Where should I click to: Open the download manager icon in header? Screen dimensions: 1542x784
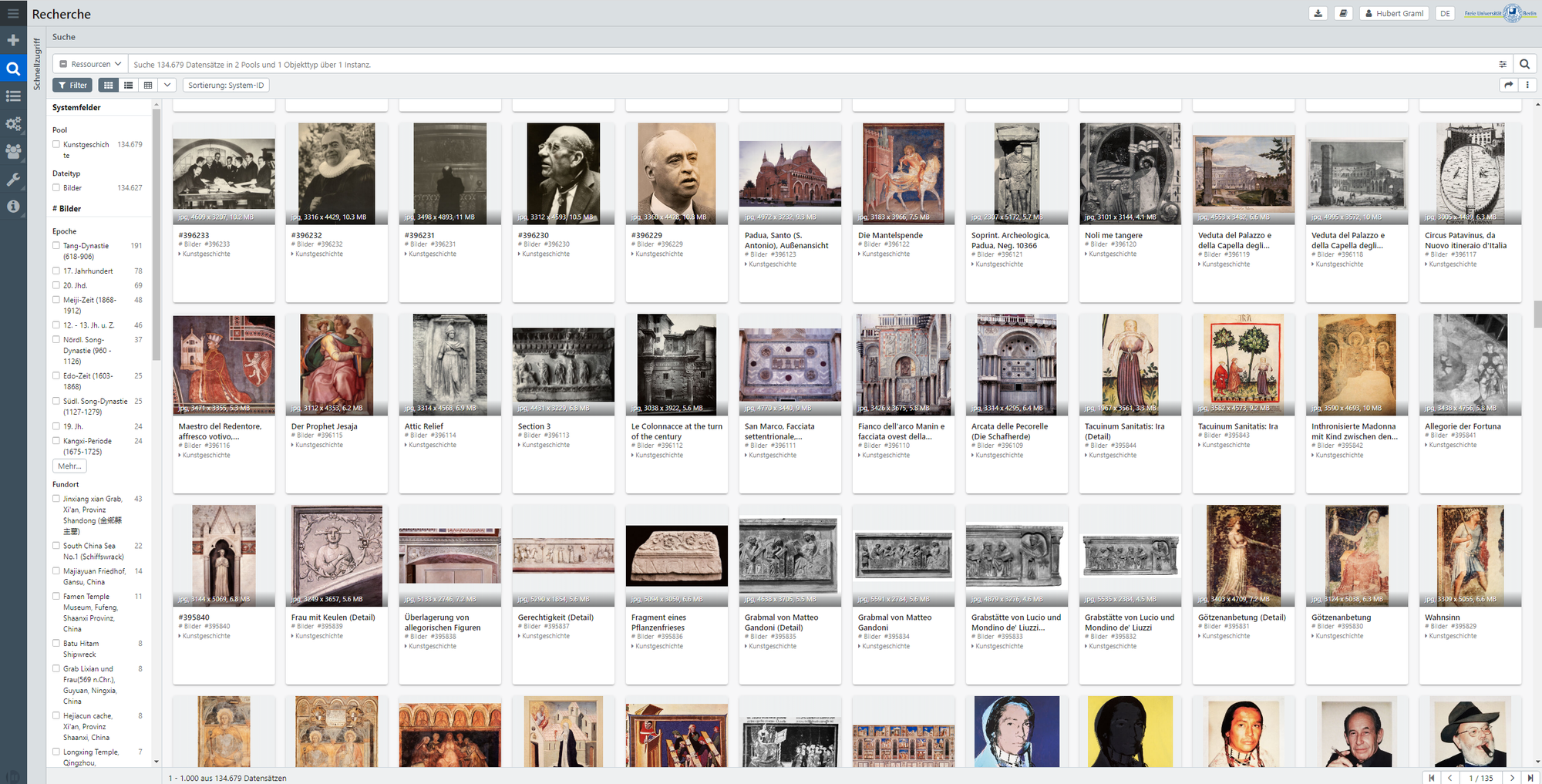(x=1318, y=13)
